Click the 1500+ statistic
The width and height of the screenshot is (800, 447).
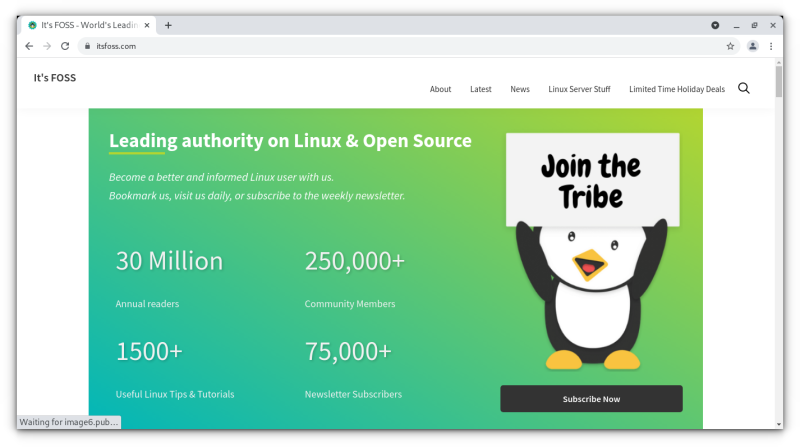click(x=149, y=351)
